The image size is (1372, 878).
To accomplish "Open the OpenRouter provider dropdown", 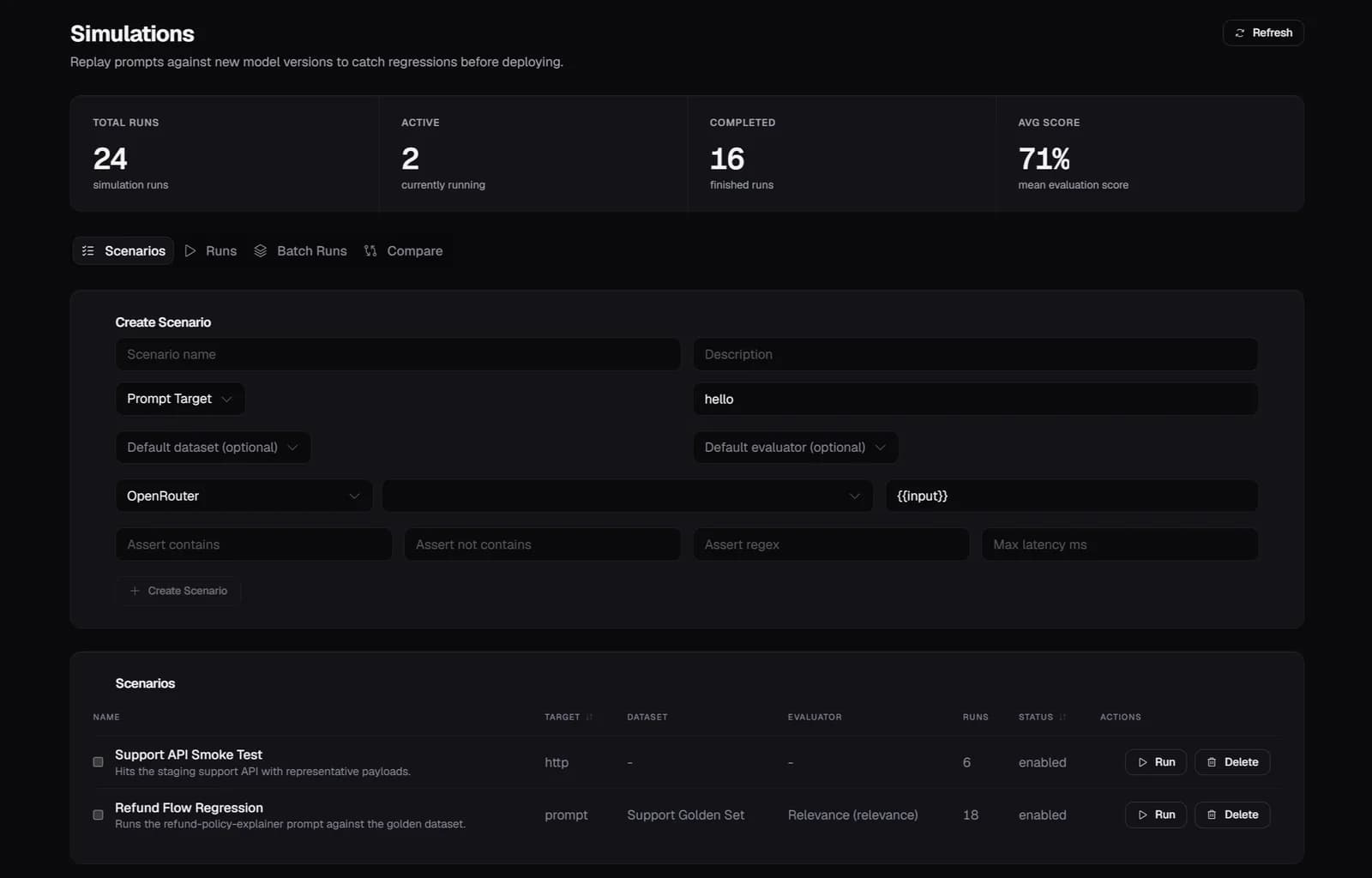I will point(244,496).
